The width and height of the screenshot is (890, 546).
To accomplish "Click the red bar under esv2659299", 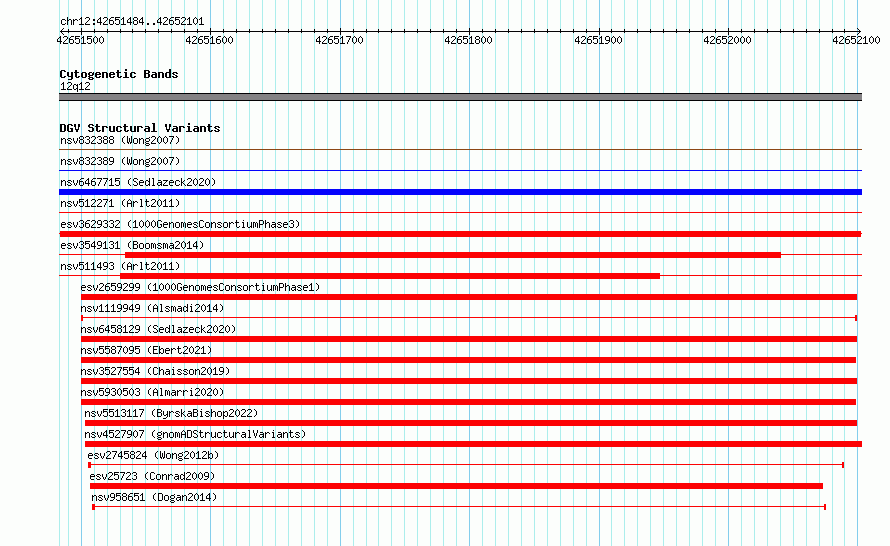I will pyautogui.click(x=469, y=297).
